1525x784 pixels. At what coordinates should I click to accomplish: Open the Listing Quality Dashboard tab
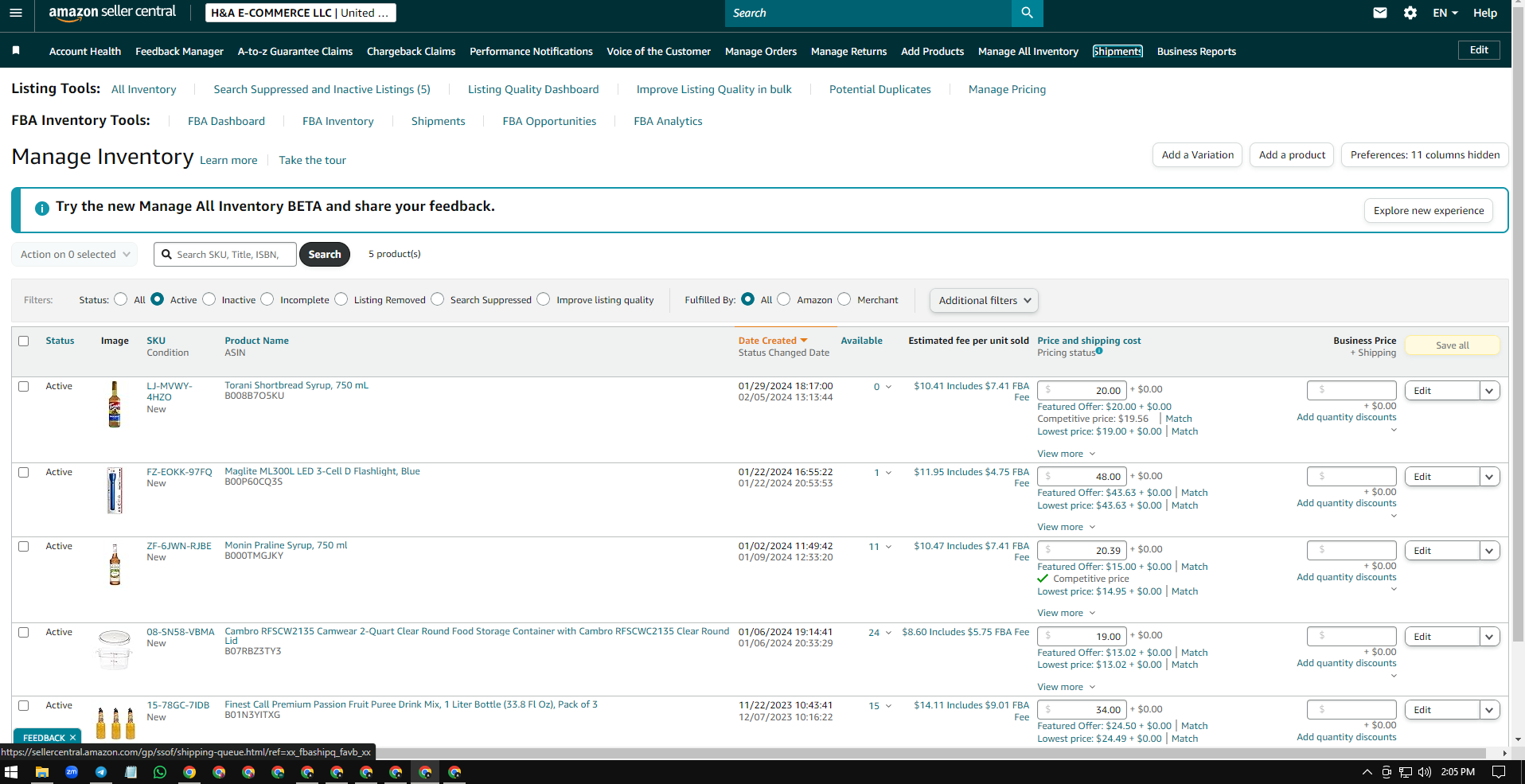[x=533, y=89]
